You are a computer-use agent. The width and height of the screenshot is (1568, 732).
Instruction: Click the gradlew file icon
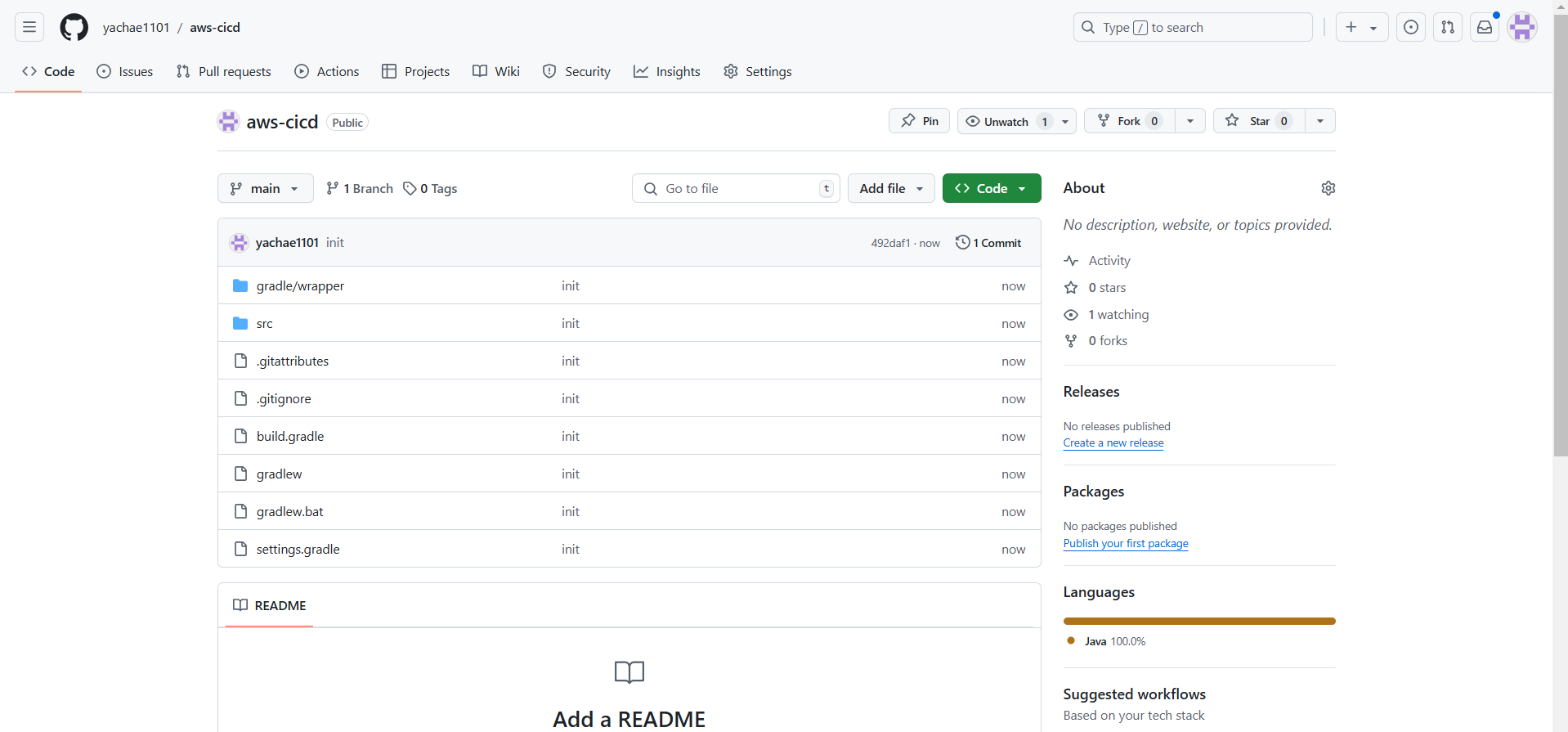[x=240, y=474]
